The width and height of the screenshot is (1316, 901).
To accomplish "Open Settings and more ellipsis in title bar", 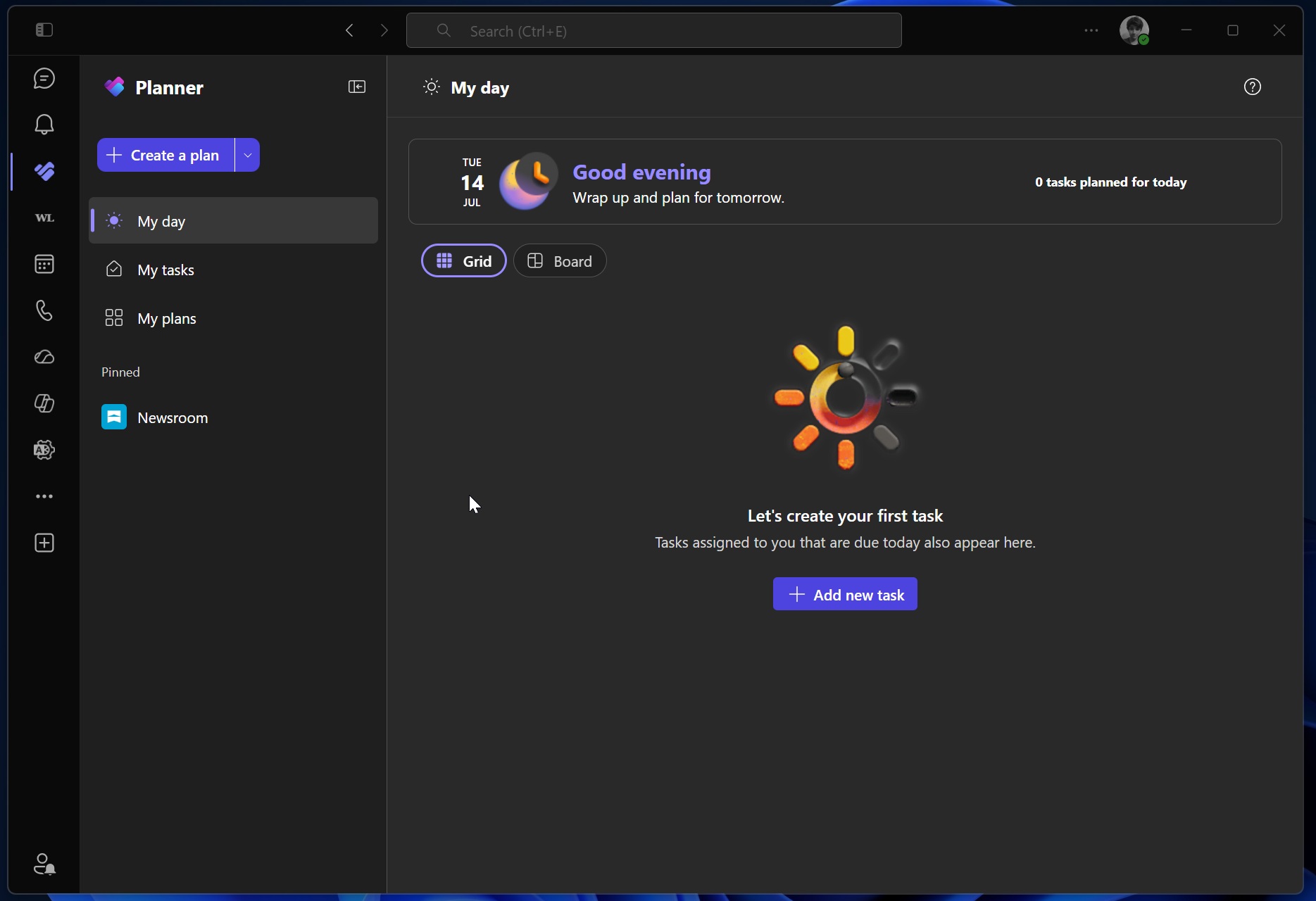I will click(1091, 30).
